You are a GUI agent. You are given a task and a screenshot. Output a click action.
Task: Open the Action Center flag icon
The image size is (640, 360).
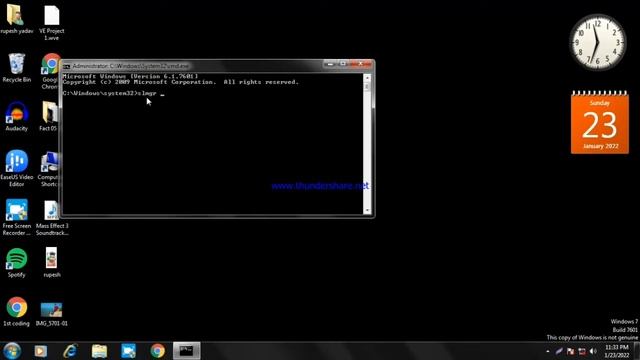point(571,351)
